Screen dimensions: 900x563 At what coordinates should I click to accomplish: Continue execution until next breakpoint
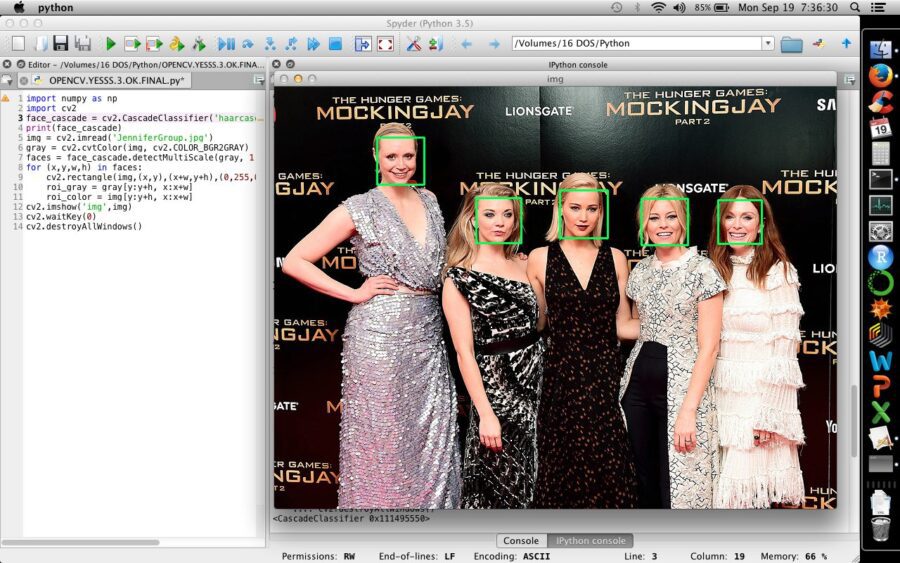[313, 44]
